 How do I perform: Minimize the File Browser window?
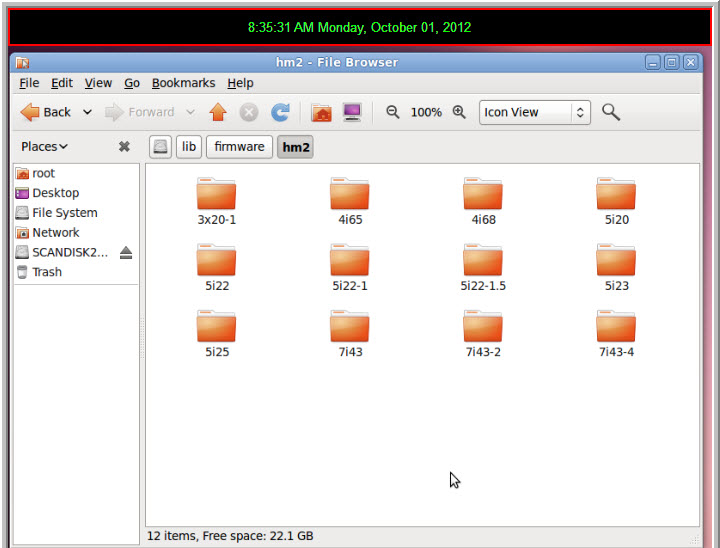coord(652,62)
